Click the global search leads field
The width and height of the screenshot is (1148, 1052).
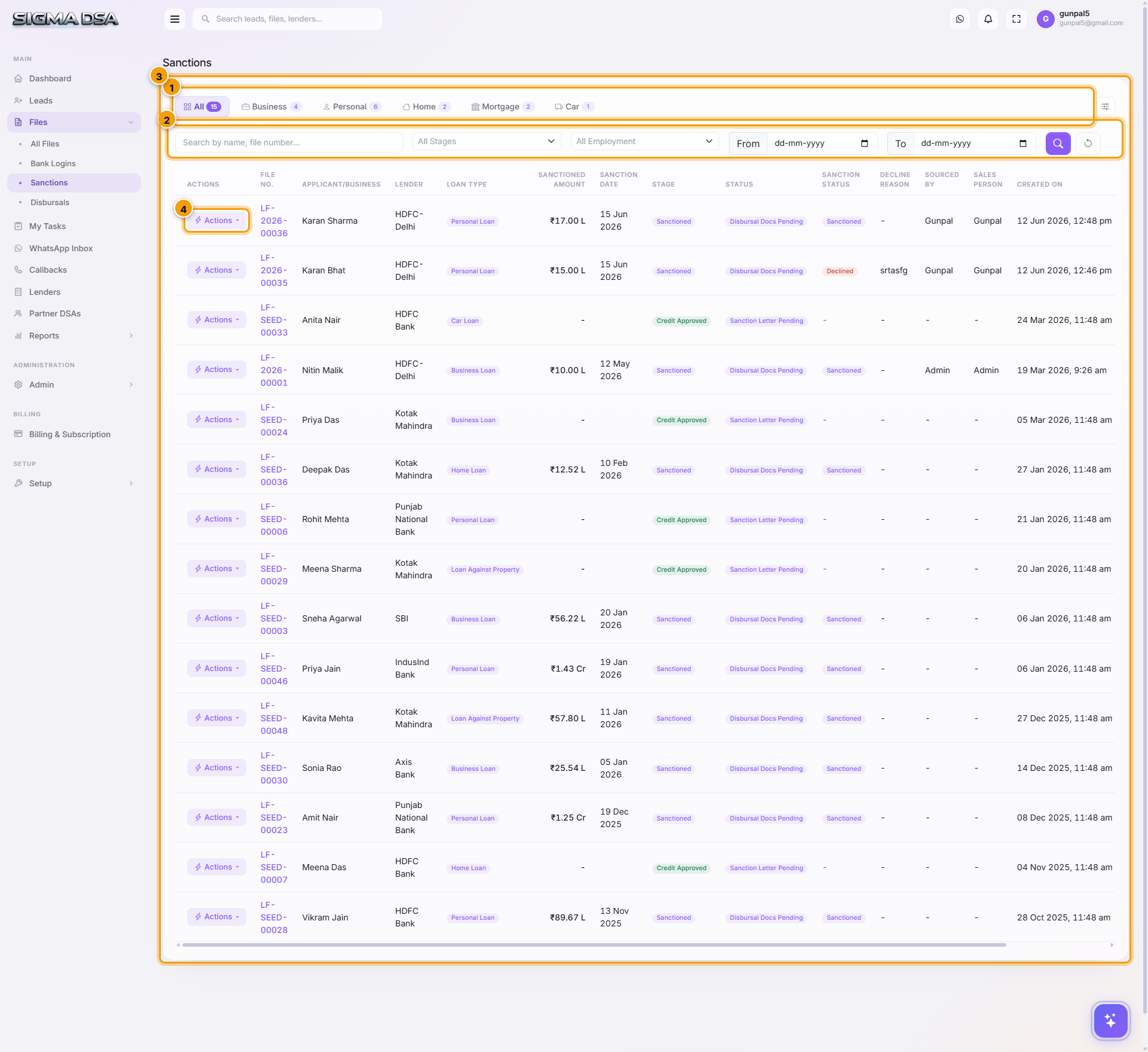click(x=288, y=19)
